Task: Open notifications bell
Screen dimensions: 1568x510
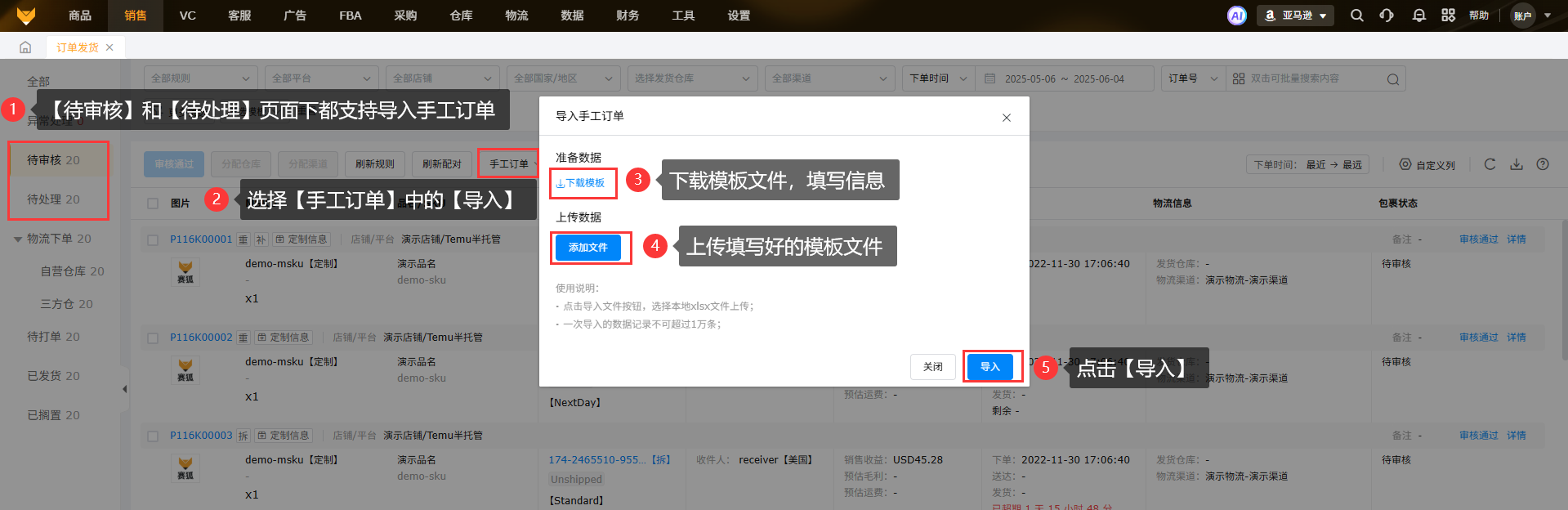Action: click(1419, 16)
